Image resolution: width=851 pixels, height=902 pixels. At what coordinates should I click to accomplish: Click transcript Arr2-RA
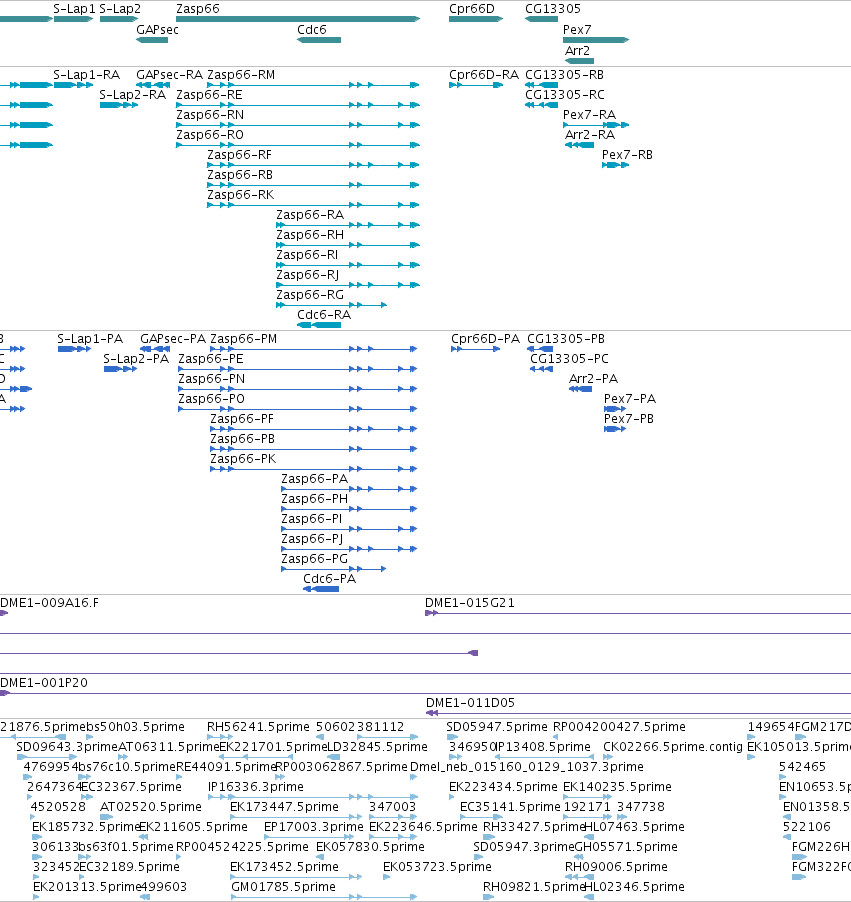click(590, 135)
